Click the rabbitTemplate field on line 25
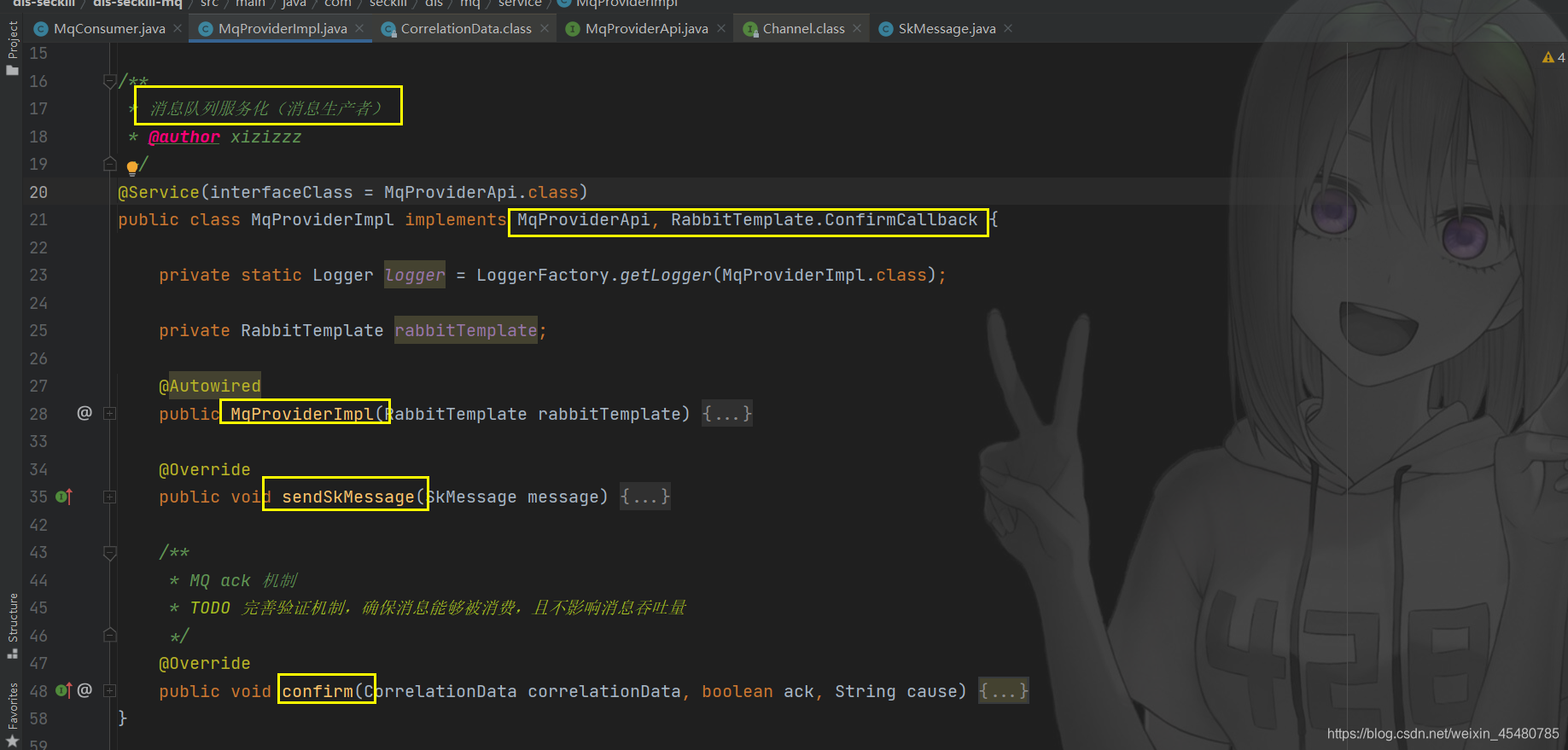Screen dimensions: 1568x750 (x=466, y=330)
